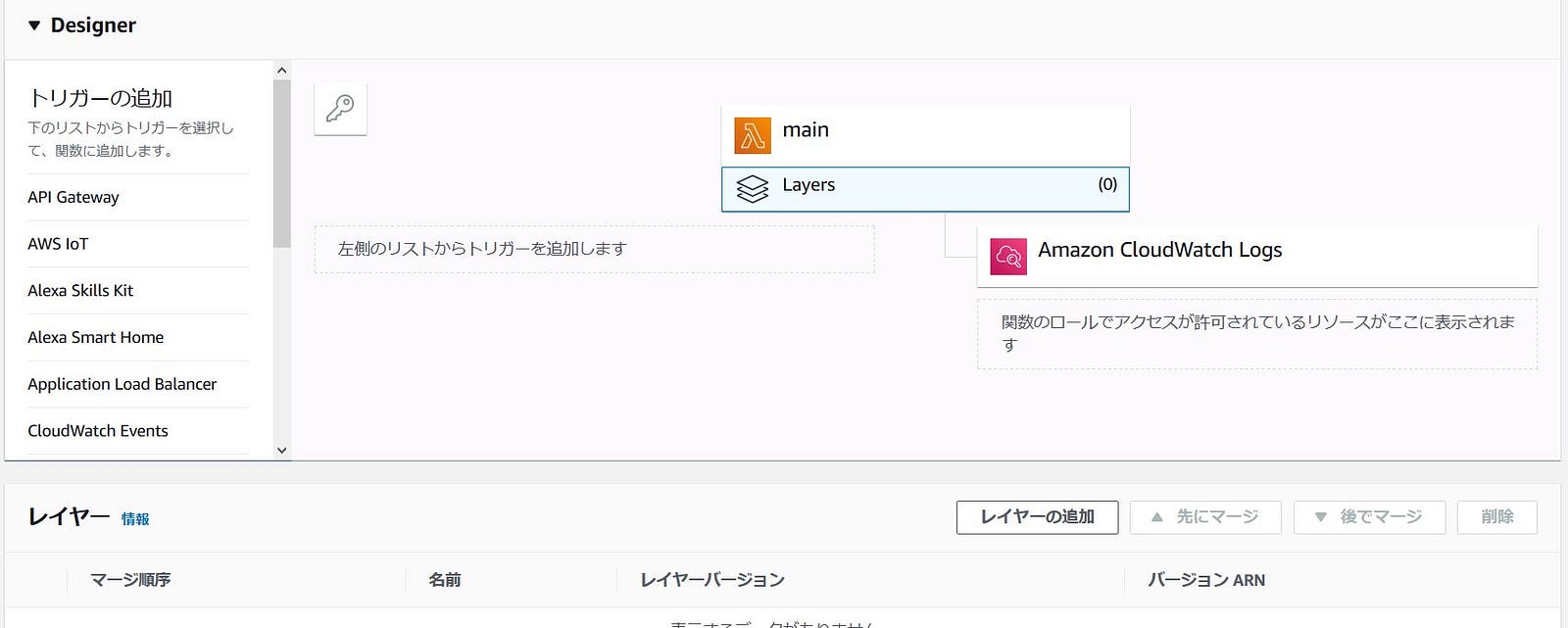Select the main function name
The image size is (1568, 628).
click(x=806, y=130)
